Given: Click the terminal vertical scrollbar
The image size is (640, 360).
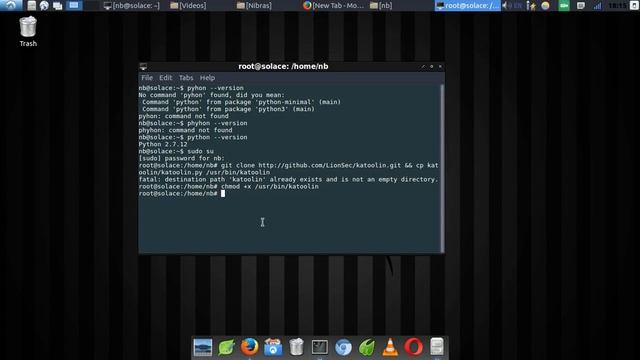Looking at the screenshot, I should [442, 168].
